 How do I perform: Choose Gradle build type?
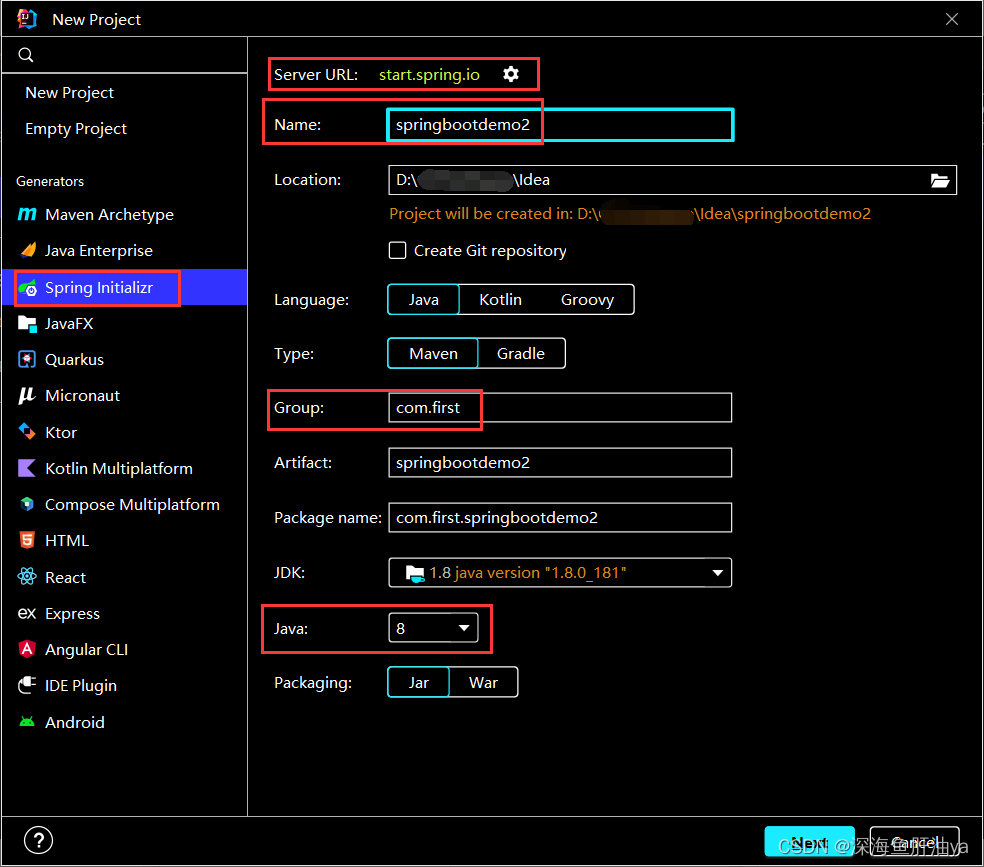521,354
